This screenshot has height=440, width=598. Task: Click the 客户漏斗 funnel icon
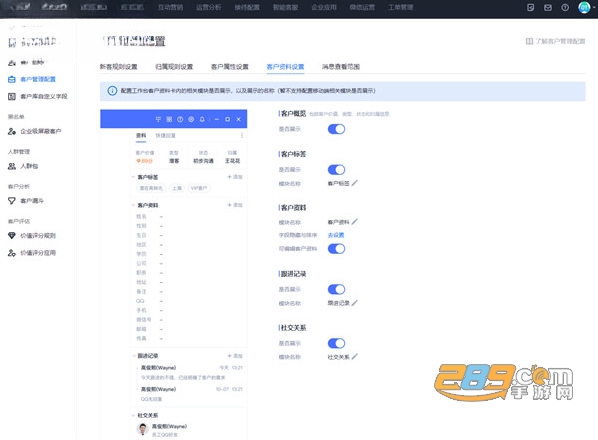[12, 201]
